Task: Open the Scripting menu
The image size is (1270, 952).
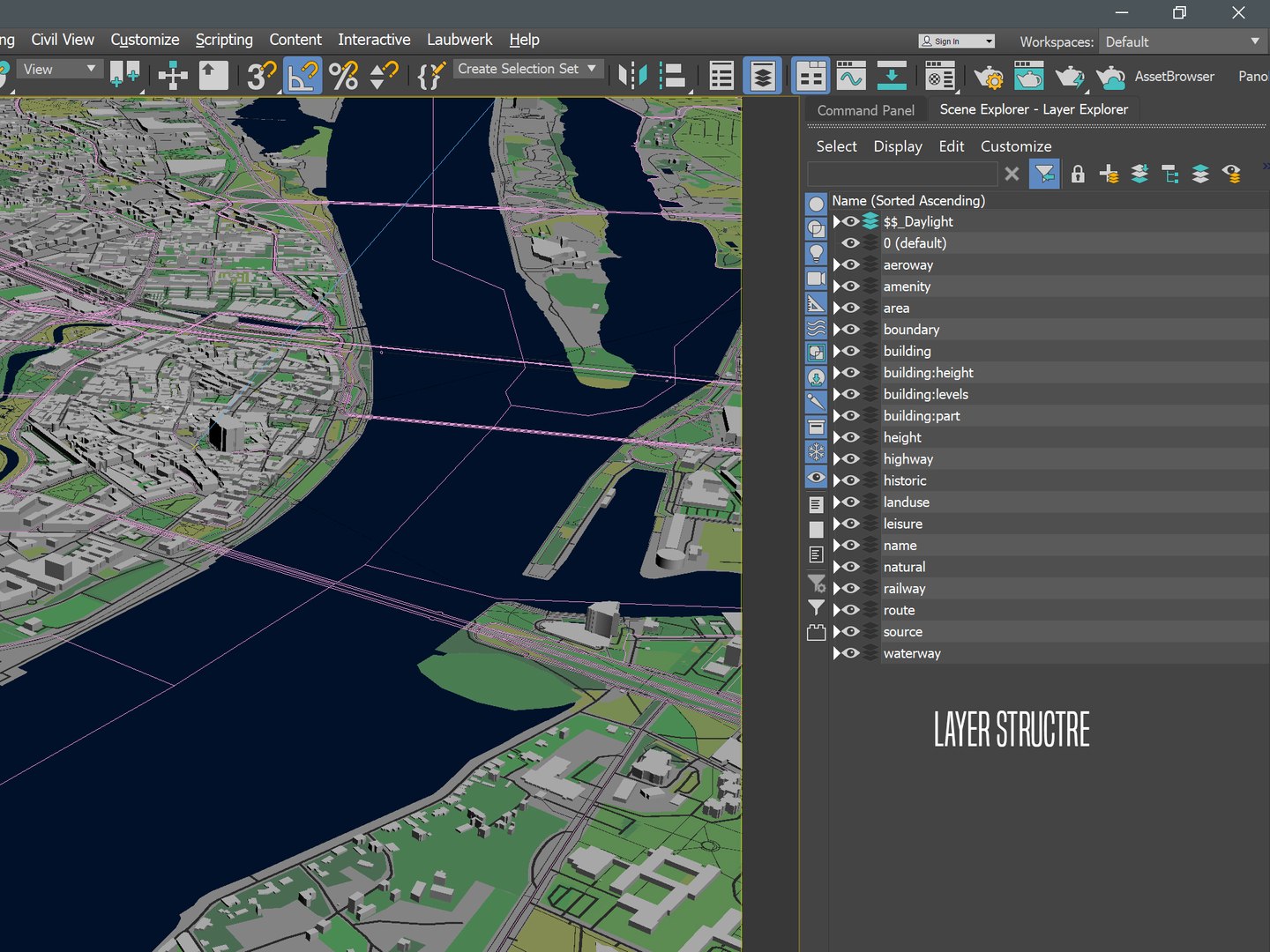Action: tap(224, 40)
